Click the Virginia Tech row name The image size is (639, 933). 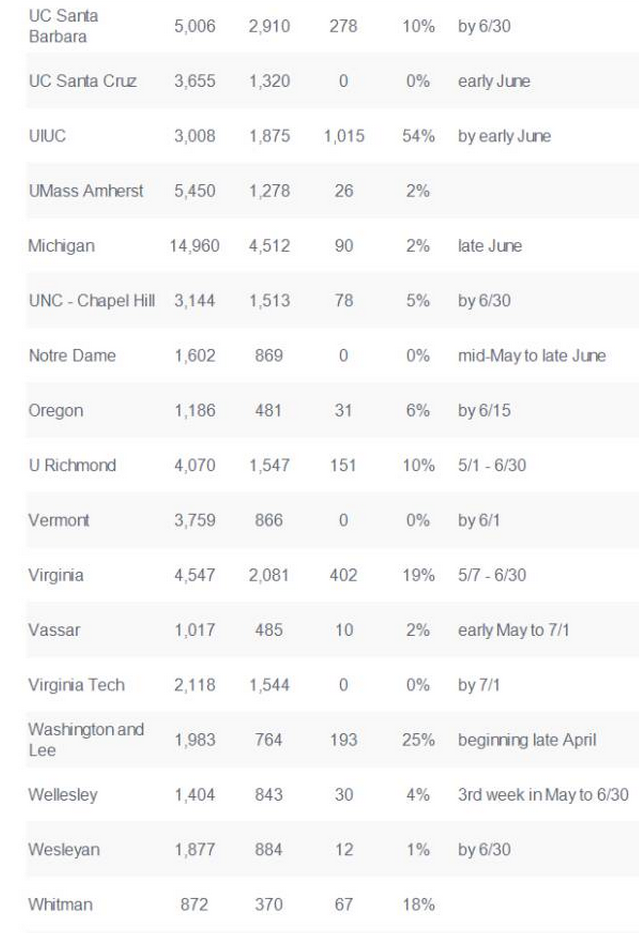point(76,685)
